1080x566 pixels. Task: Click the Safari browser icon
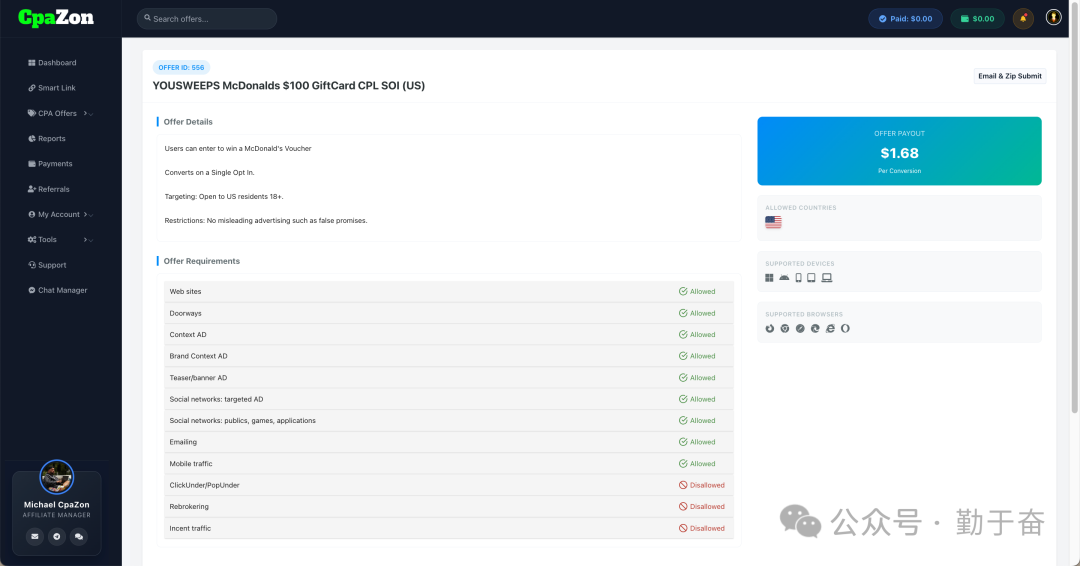click(800, 328)
